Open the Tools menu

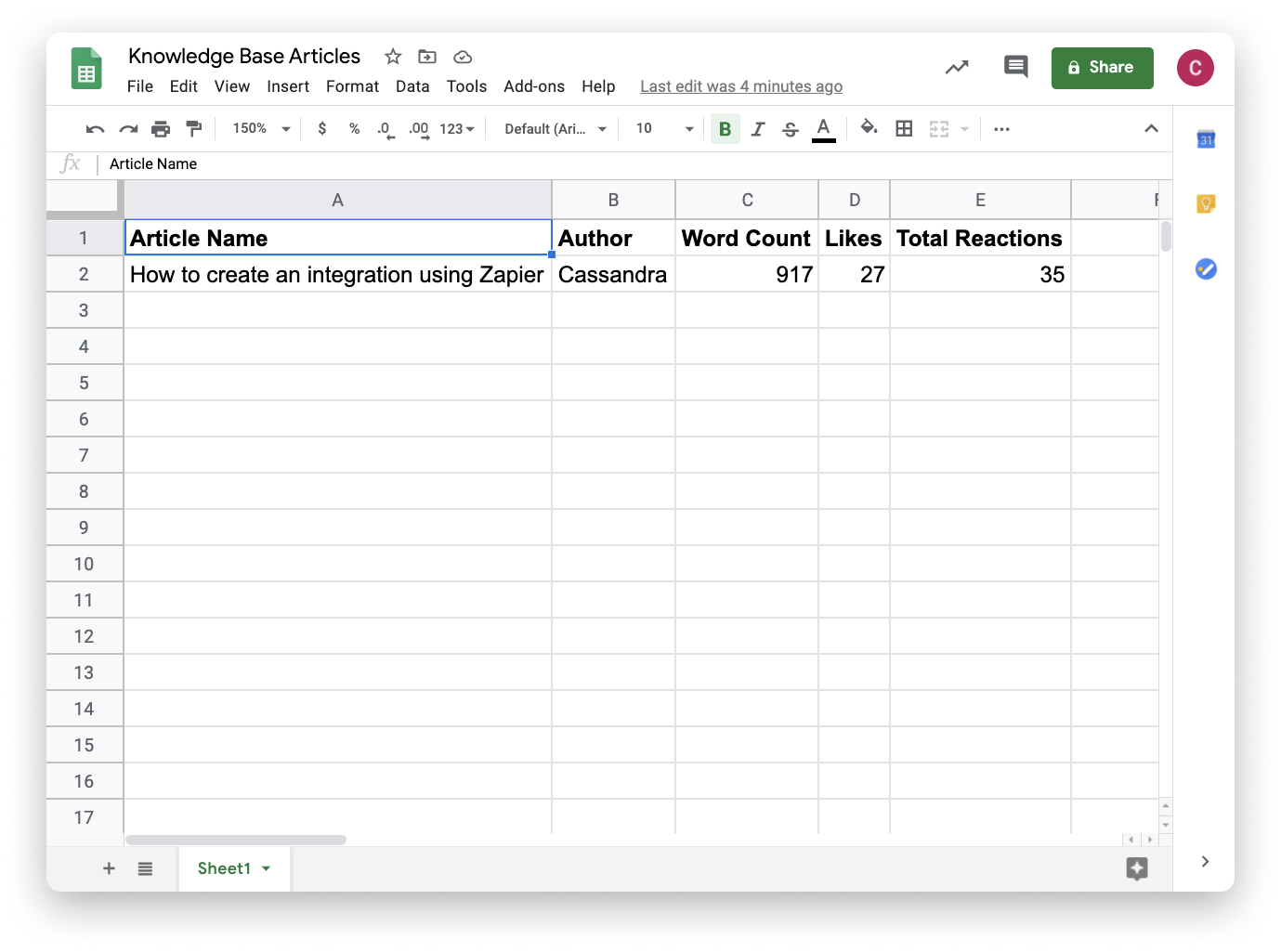(466, 86)
